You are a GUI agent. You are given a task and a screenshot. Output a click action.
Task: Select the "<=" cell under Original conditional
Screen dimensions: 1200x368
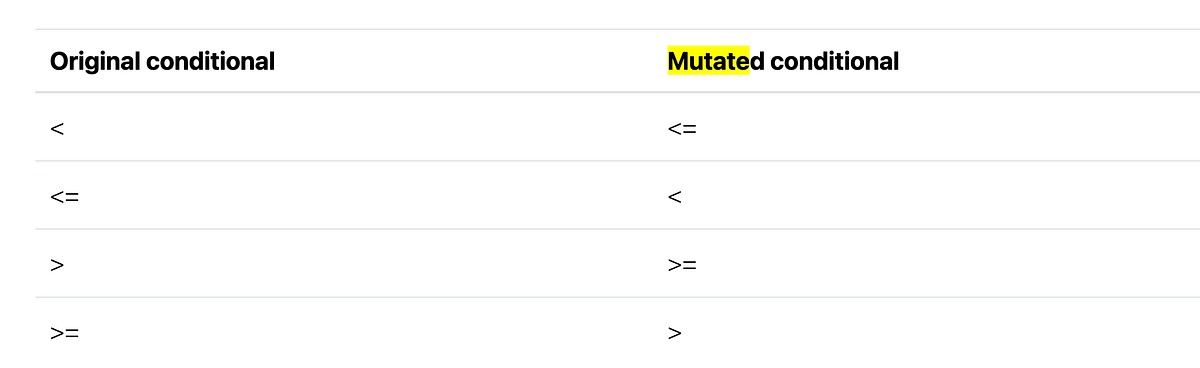click(x=64, y=196)
